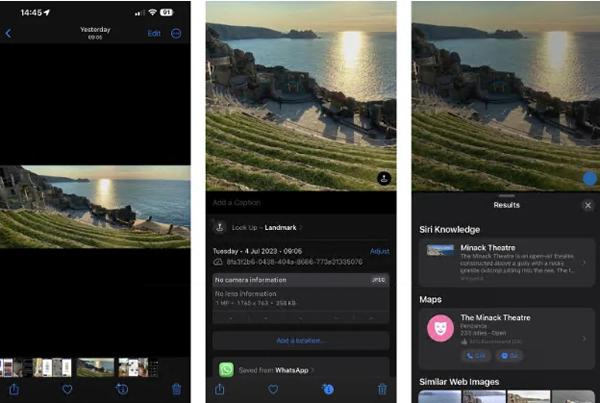Tap the back chevron in the left phone screen

coord(9,33)
